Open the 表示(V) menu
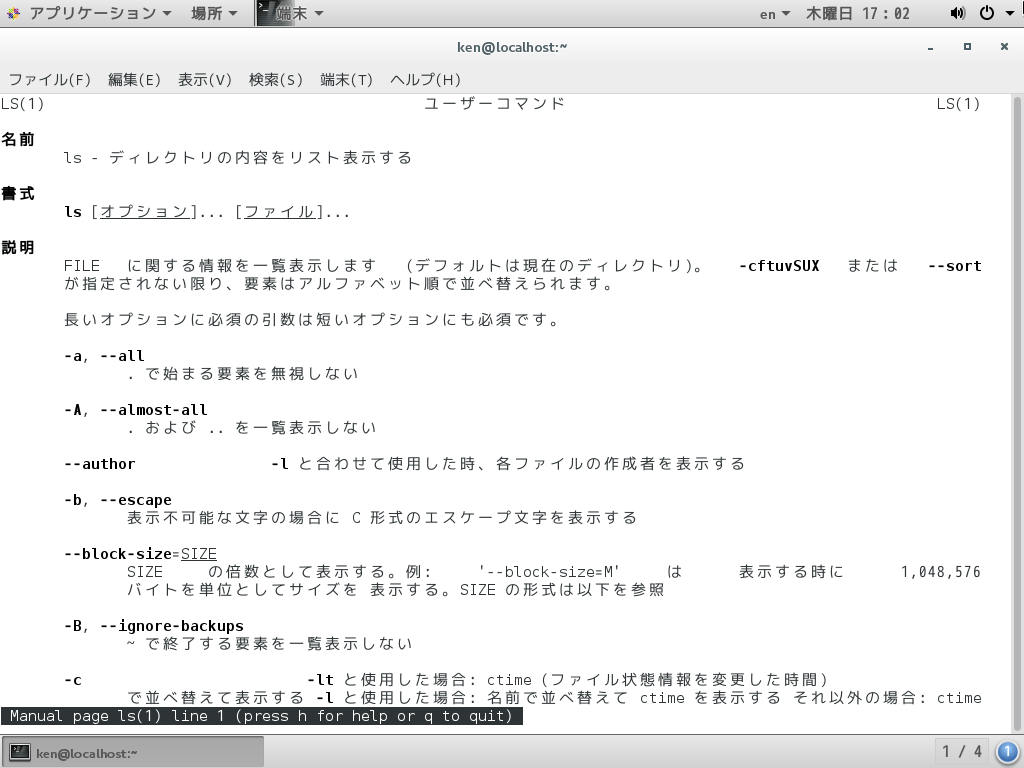Viewport: 1024px width, 768px height. coord(204,80)
